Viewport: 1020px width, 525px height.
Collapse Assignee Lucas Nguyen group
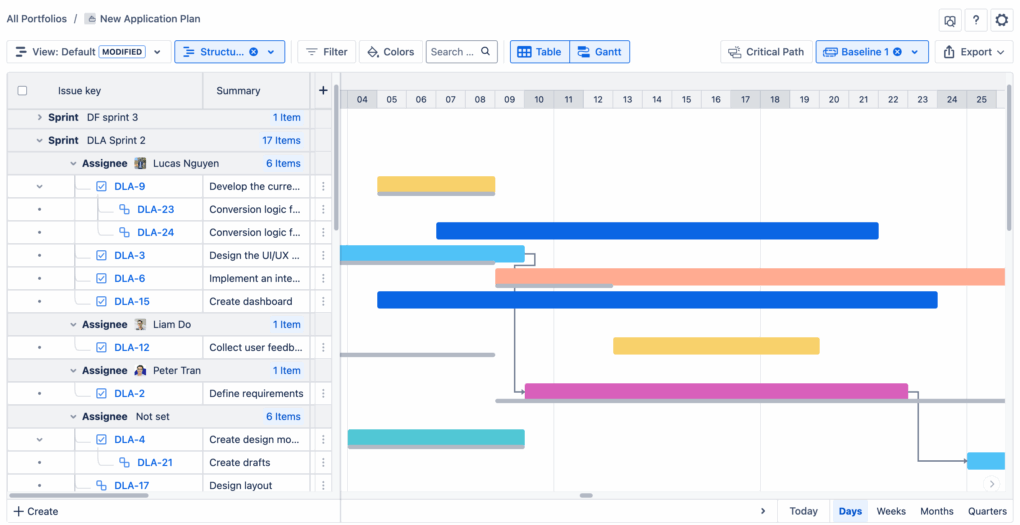[74, 163]
